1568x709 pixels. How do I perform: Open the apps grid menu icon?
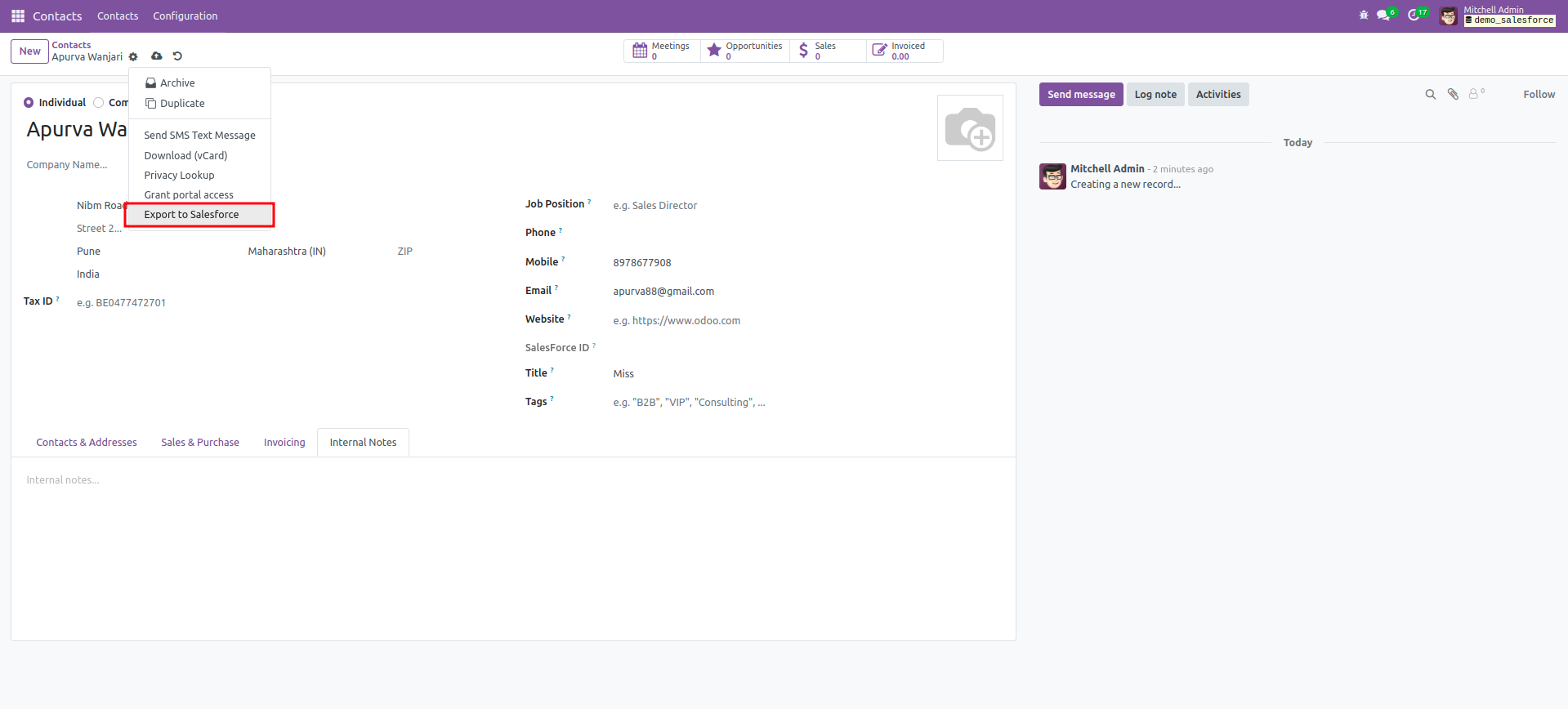[x=18, y=16]
